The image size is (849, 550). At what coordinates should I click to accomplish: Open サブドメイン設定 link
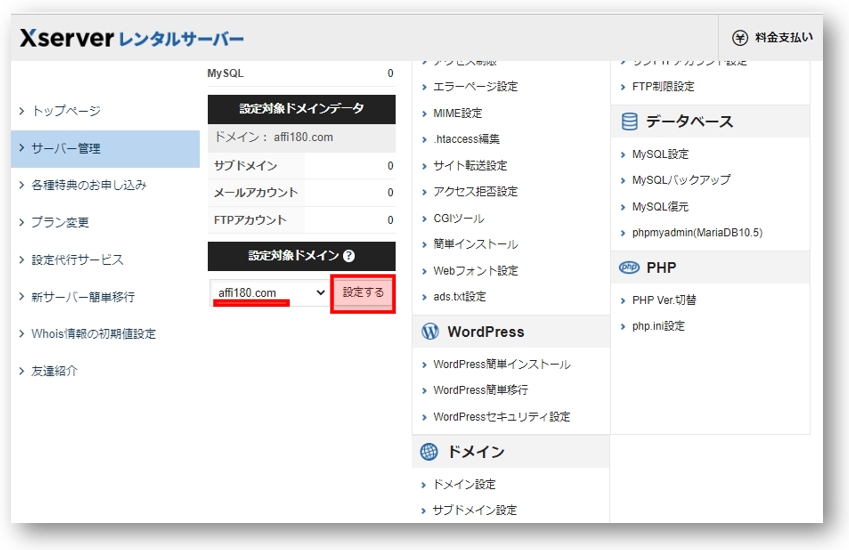pos(475,510)
